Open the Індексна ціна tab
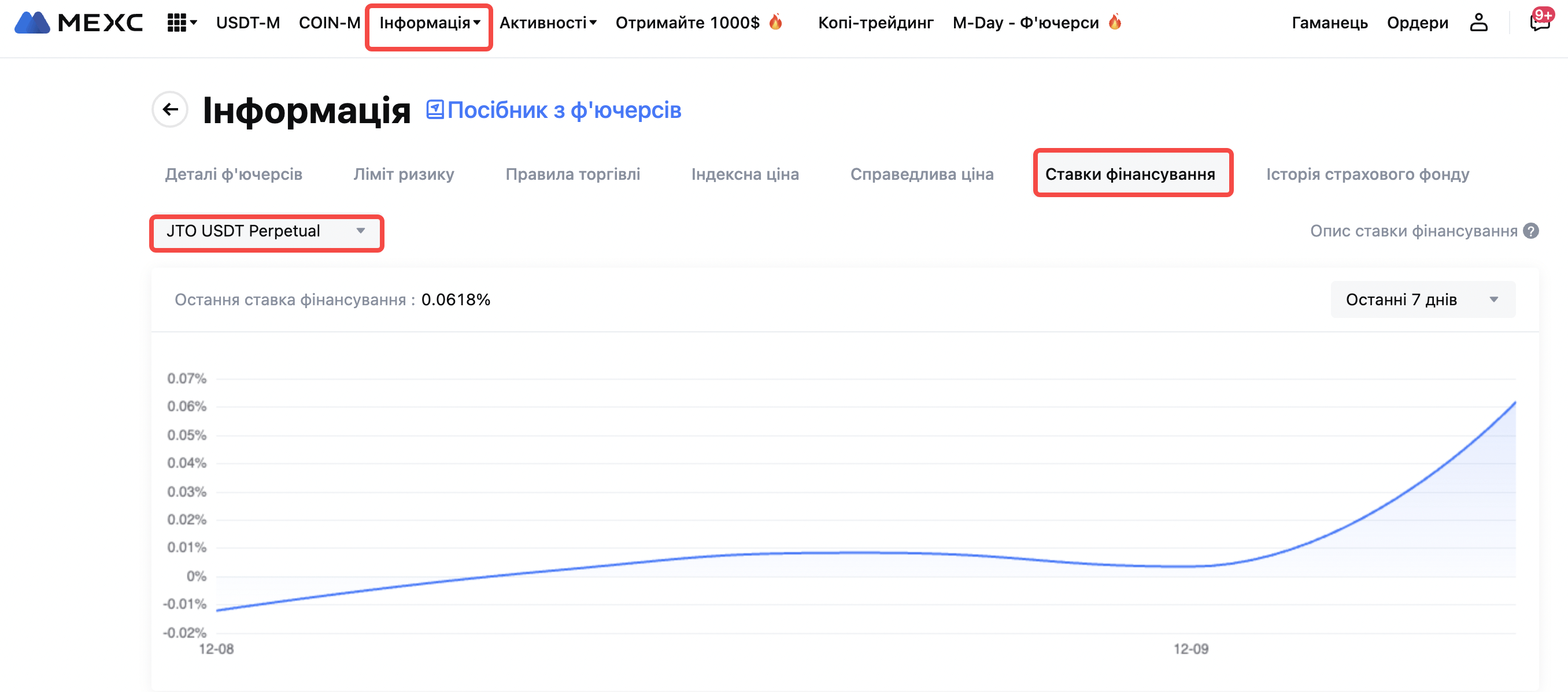Image resolution: width=1568 pixels, height=692 pixels. coord(745,174)
